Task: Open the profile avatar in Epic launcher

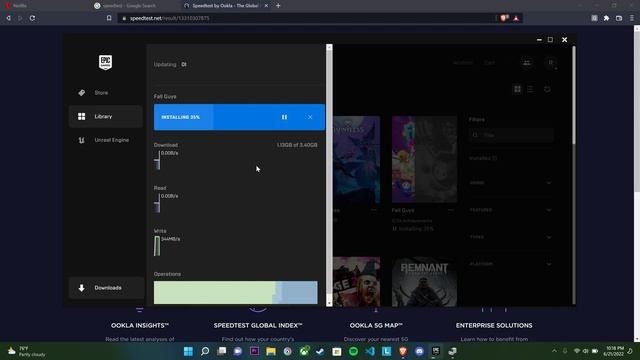Action: (551, 62)
